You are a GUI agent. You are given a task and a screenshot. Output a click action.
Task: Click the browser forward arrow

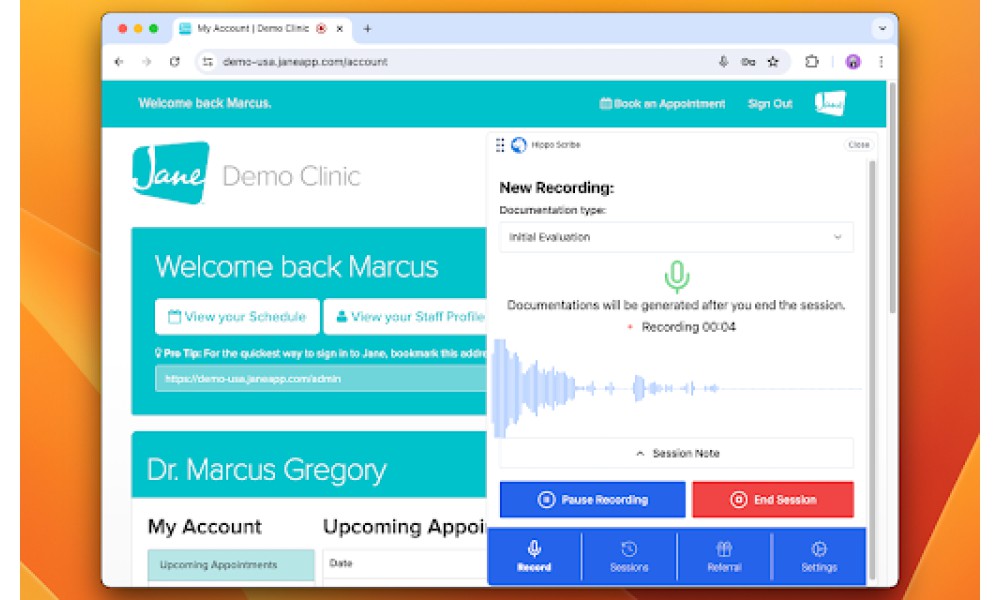point(147,62)
